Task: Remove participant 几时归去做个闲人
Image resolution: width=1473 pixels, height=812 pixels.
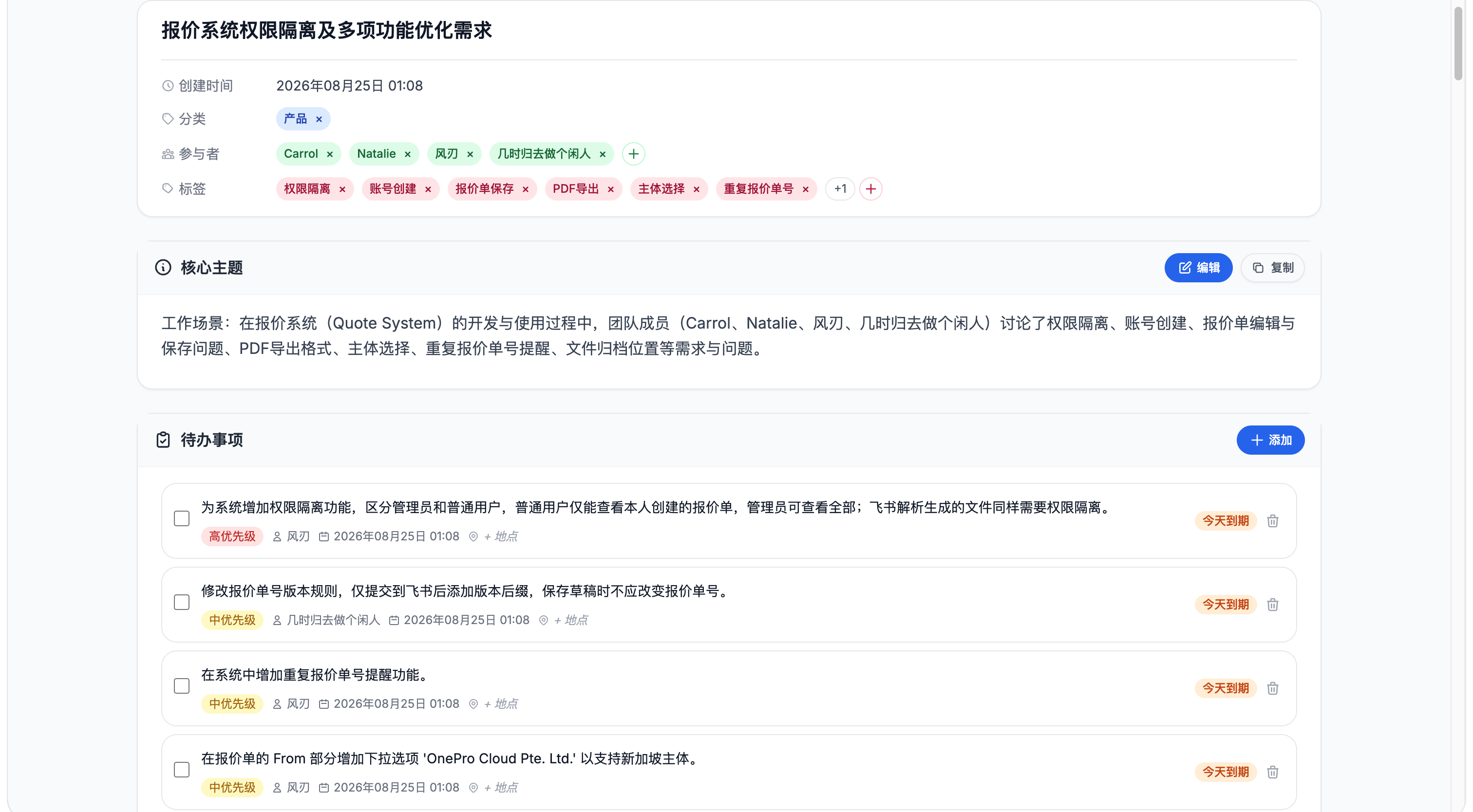Action: tap(603, 154)
